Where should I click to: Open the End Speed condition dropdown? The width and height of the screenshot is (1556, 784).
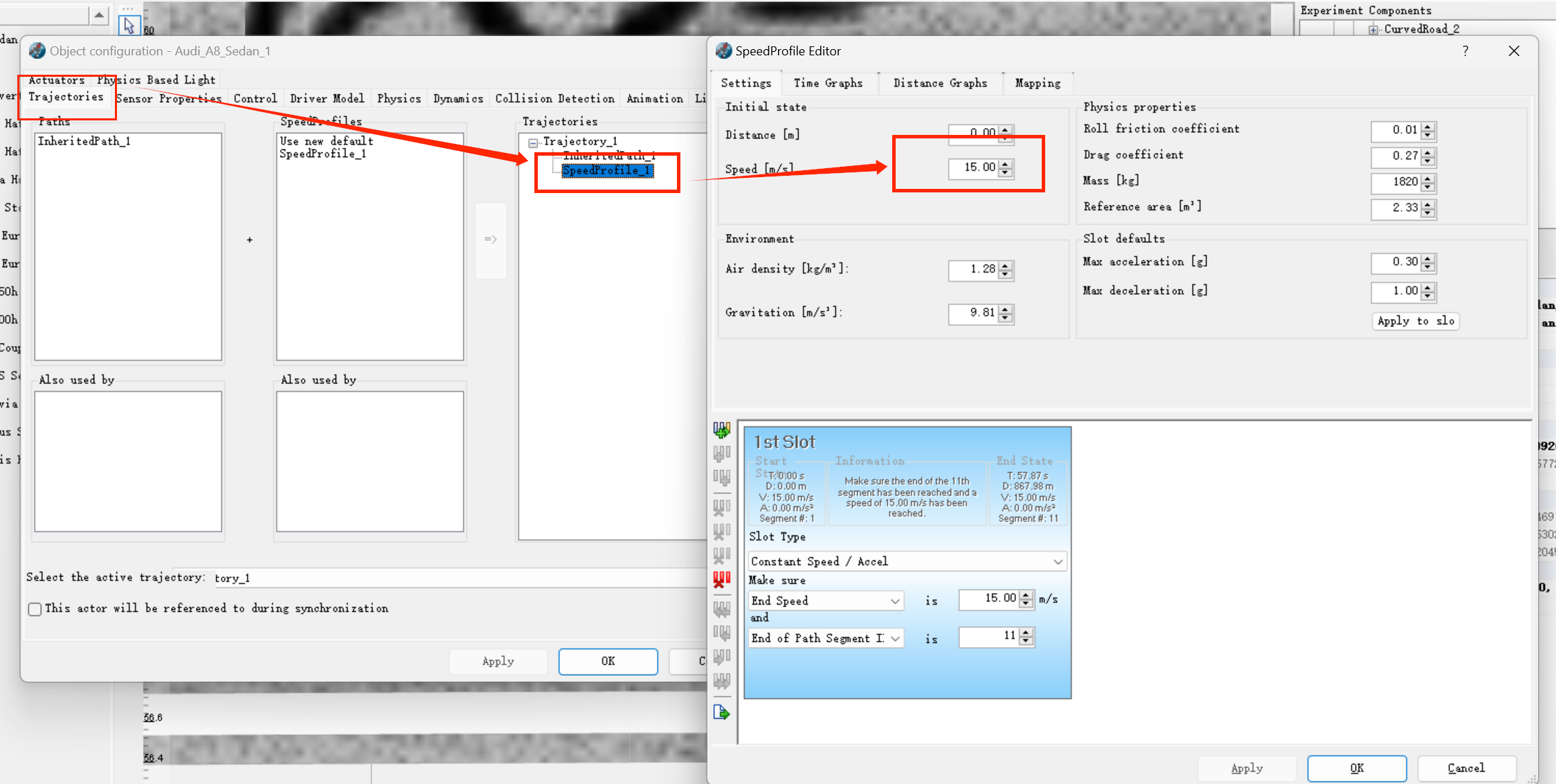(x=826, y=601)
